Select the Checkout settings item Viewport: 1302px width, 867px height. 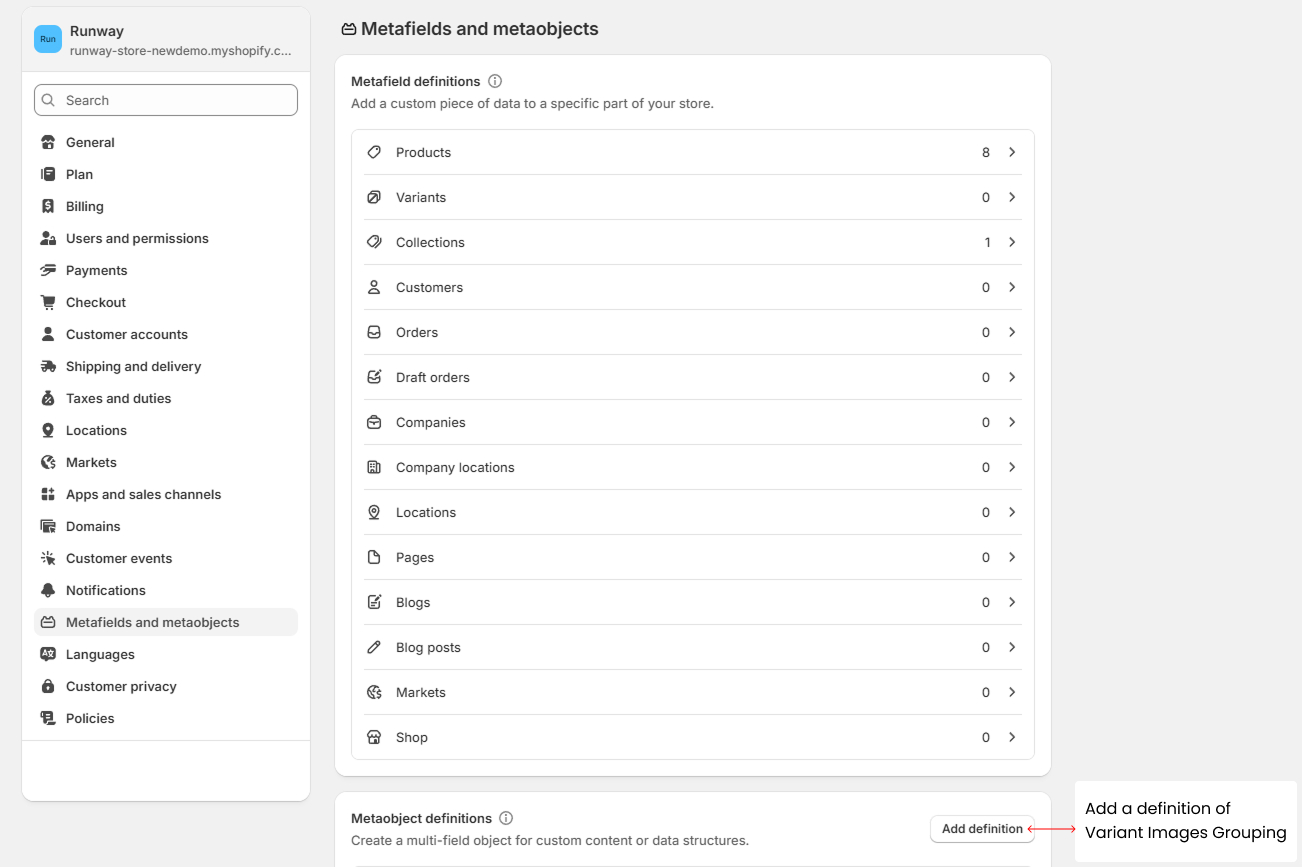coord(96,302)
